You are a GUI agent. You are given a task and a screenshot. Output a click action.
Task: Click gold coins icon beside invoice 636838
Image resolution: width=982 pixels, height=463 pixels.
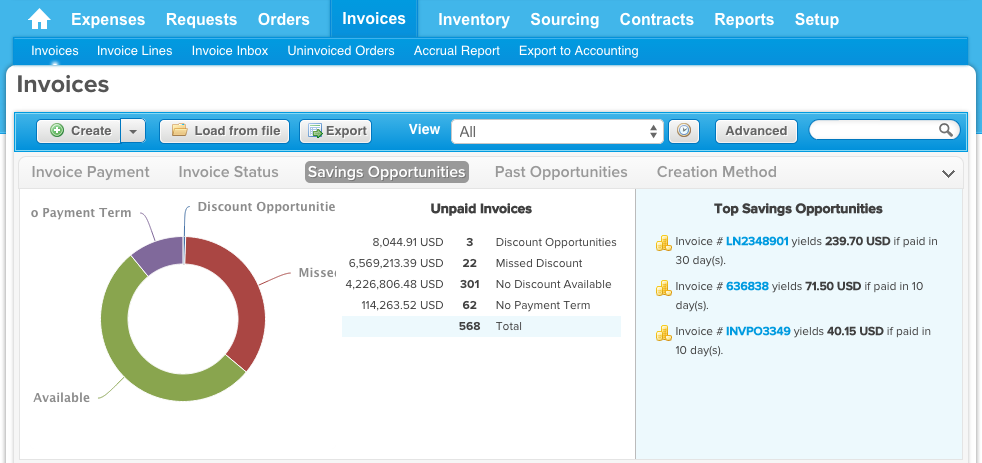click(x=663, y=288)
